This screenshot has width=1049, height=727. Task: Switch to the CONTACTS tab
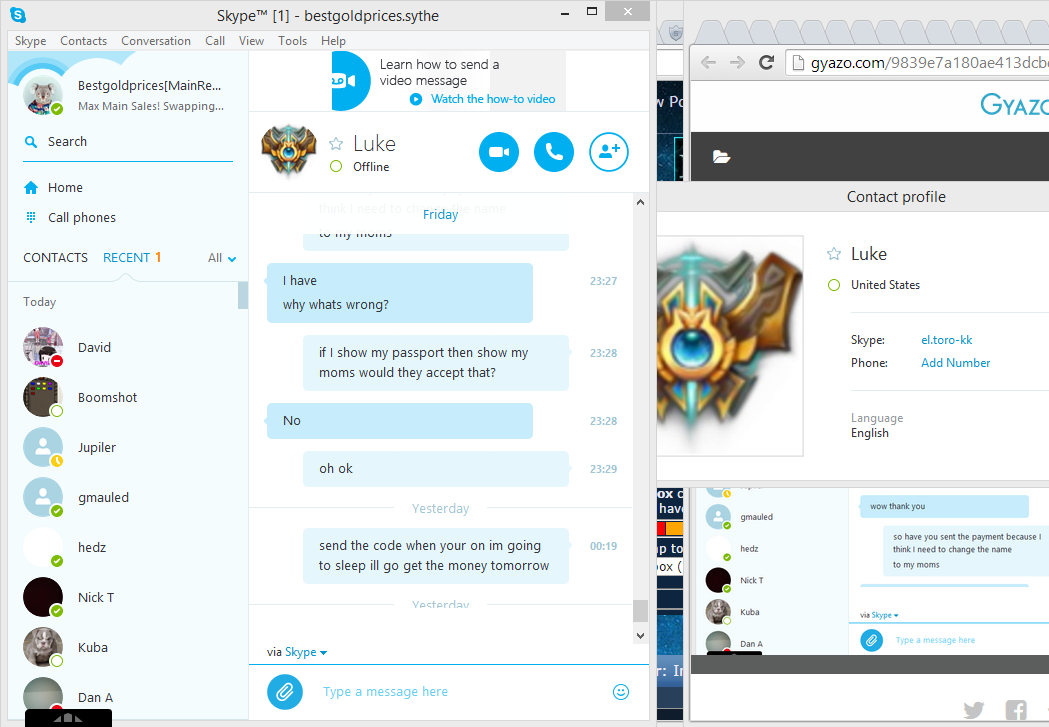[56, 257]
